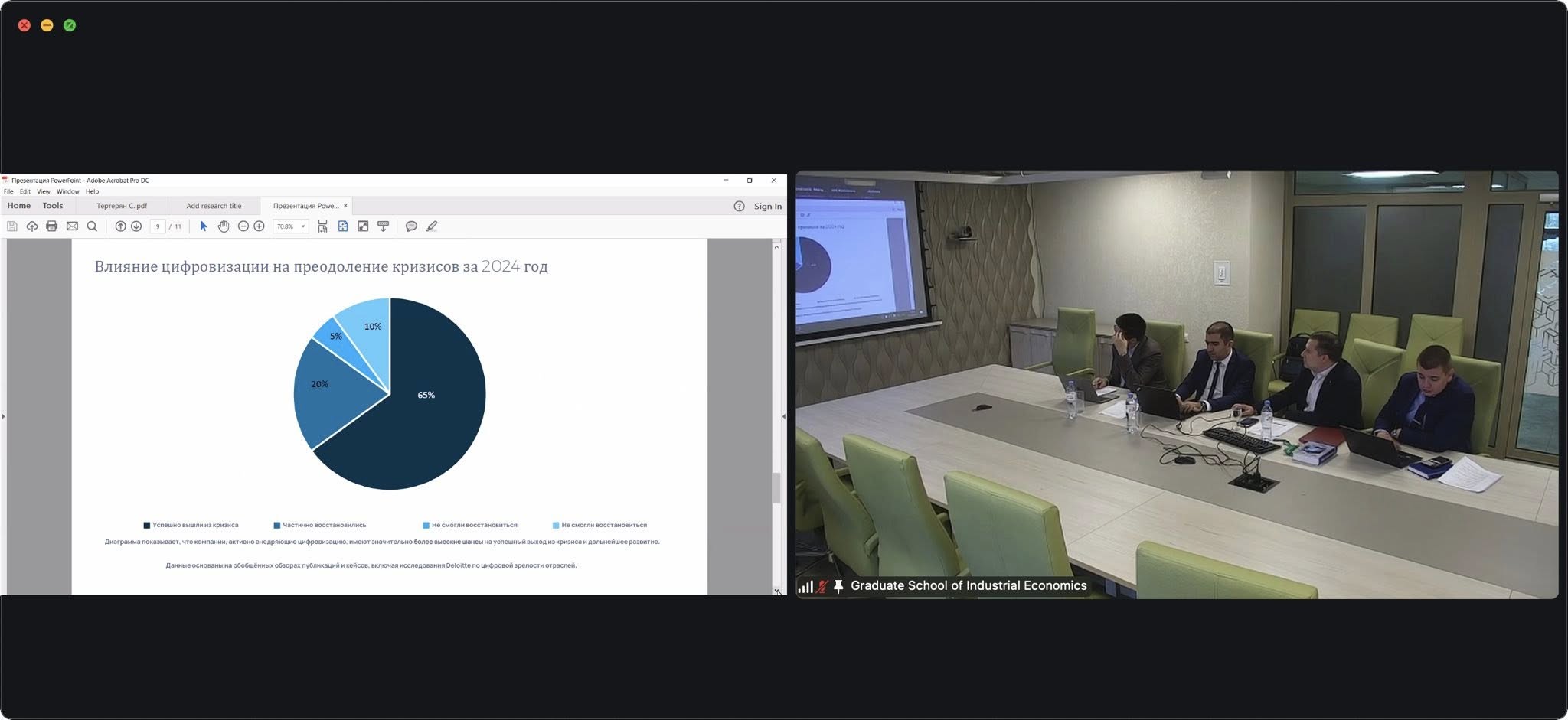Switch to the Add research title tab
This screenshot has height=720, width=1568.
tap(214, 206)
